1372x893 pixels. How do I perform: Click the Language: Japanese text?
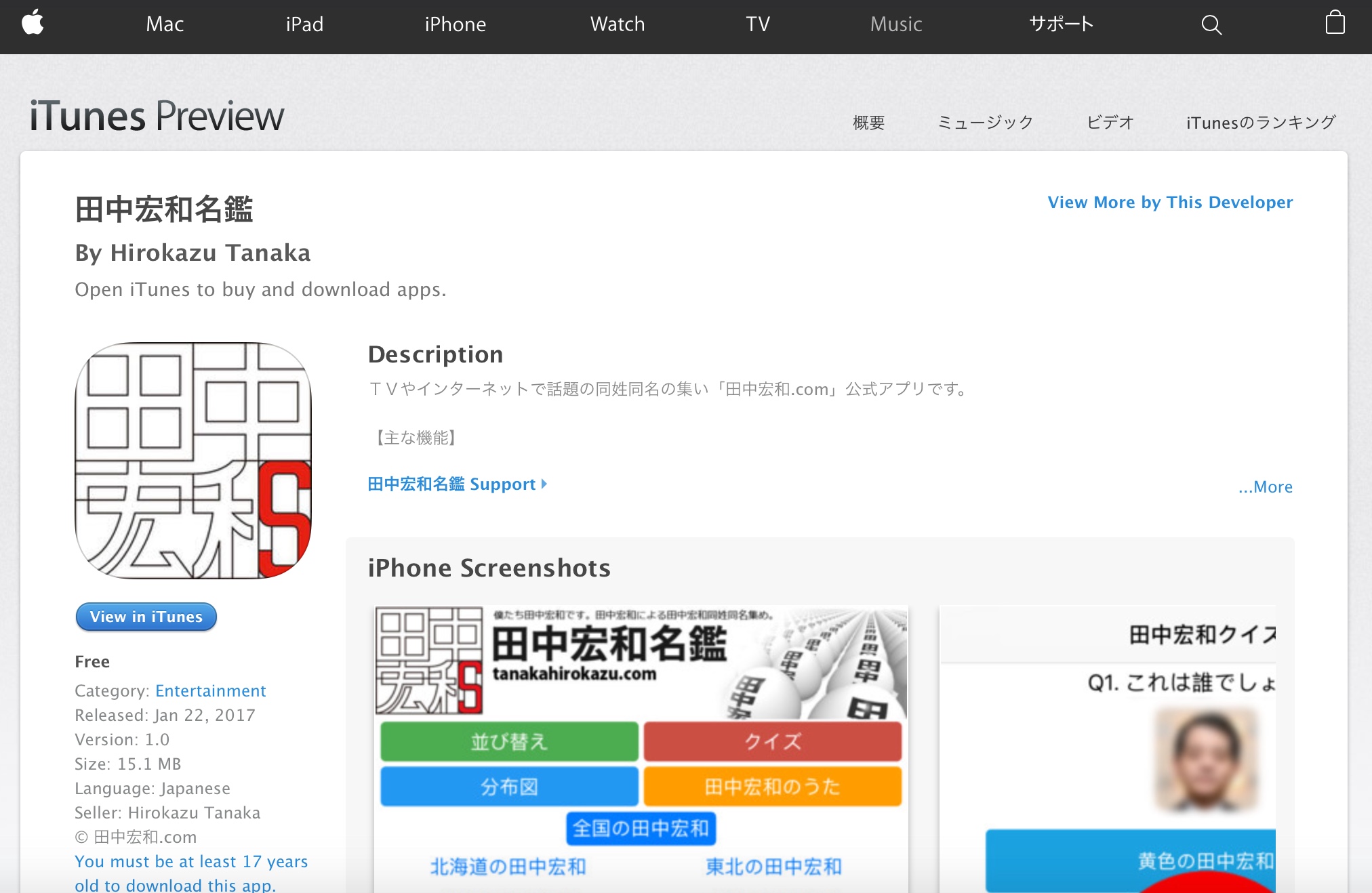153,789
